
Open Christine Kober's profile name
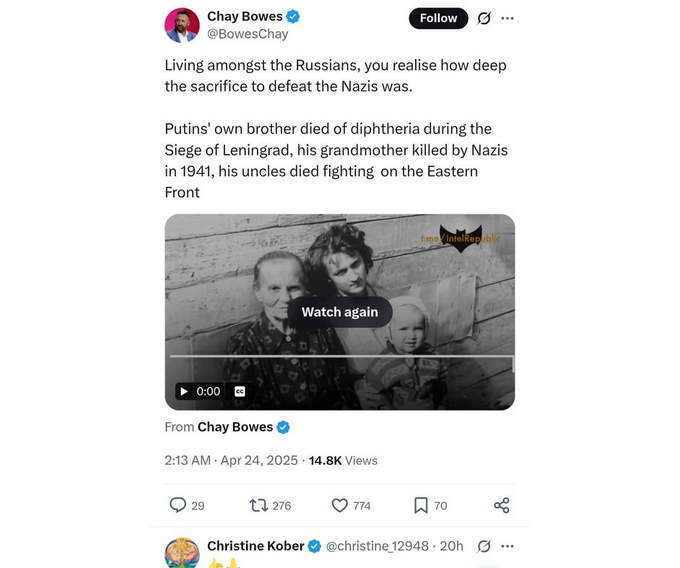point(254,546)
